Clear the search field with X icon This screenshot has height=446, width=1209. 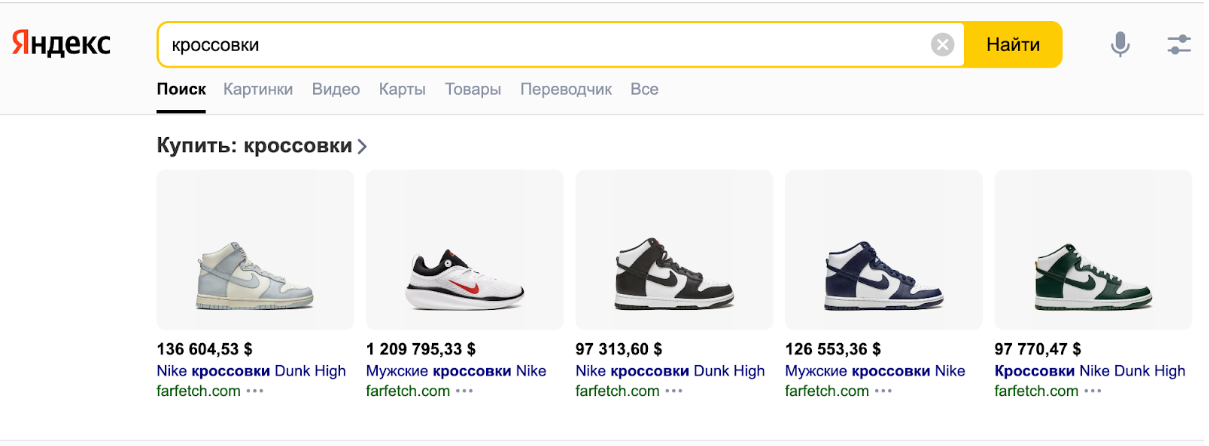[x=942, y=45]
